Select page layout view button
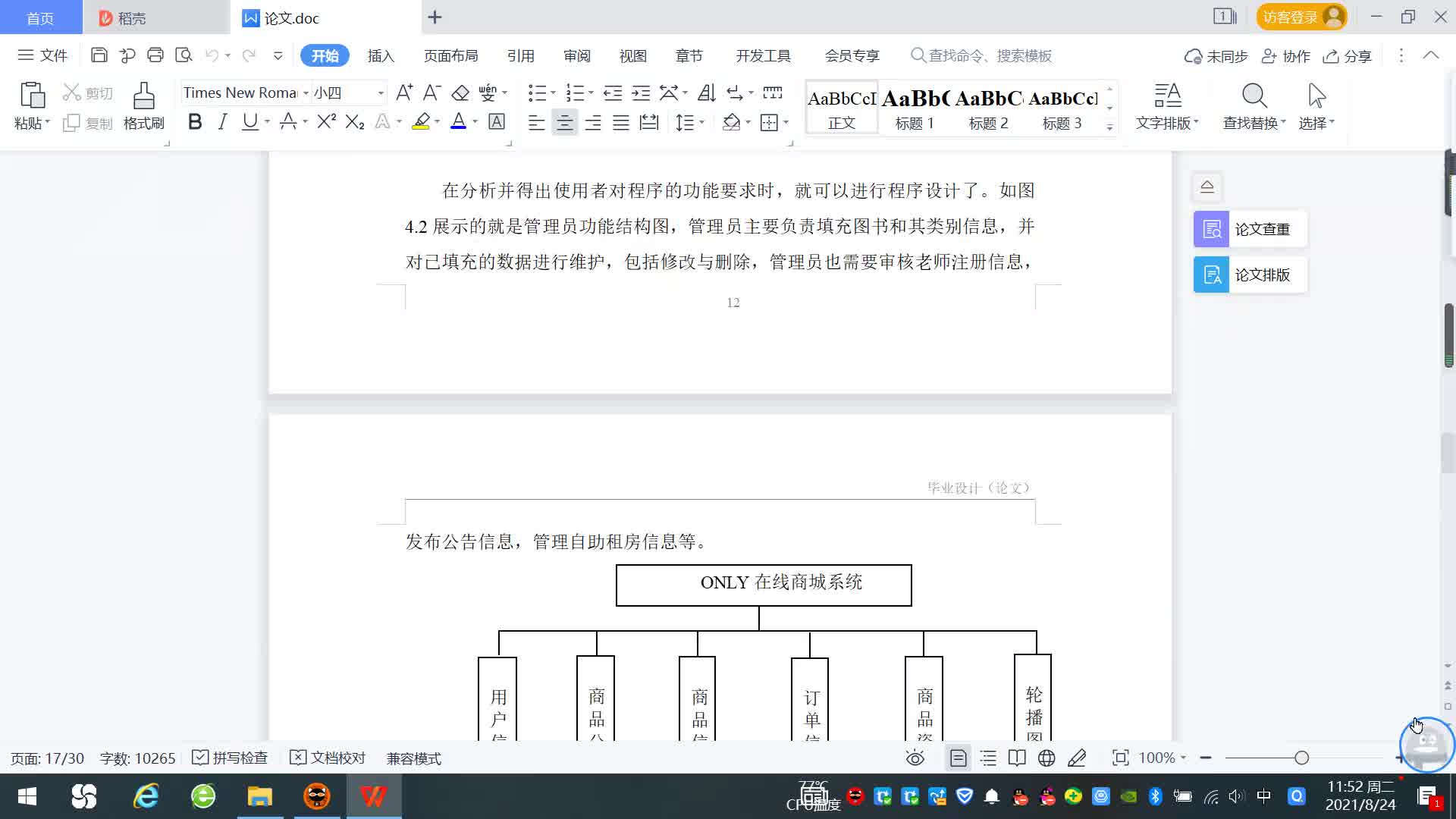 point(959,758)
